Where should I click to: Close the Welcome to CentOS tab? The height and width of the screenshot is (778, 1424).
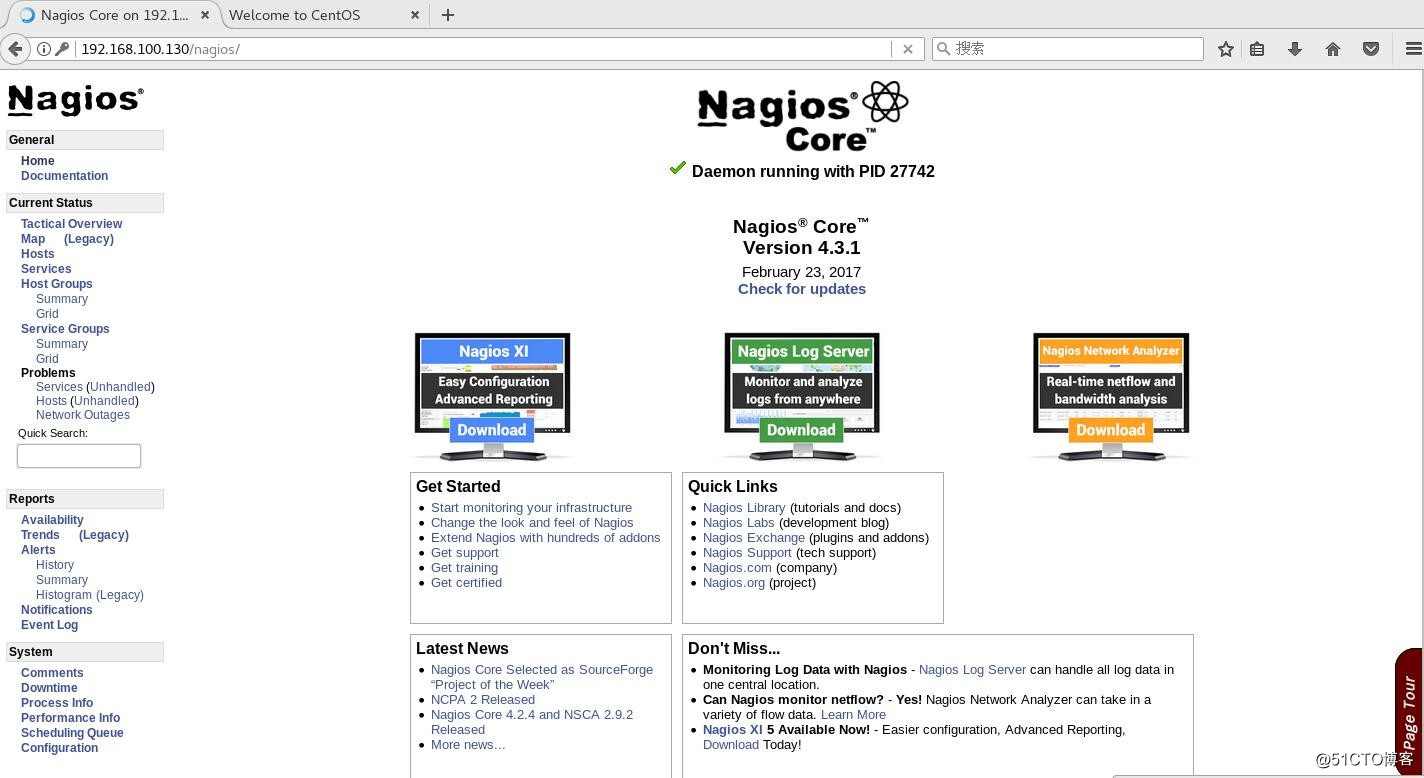coord(416,15)
